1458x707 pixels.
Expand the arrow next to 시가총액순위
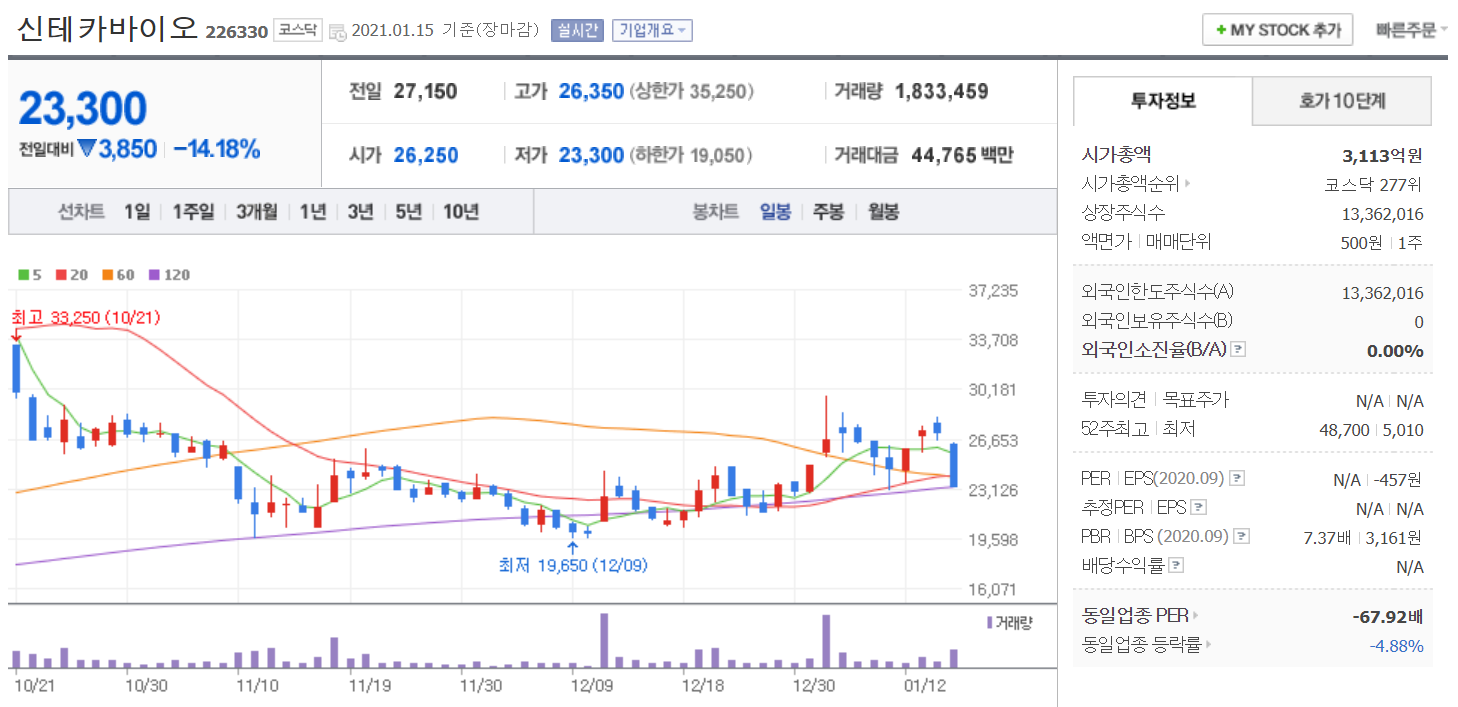(1187, 184)
